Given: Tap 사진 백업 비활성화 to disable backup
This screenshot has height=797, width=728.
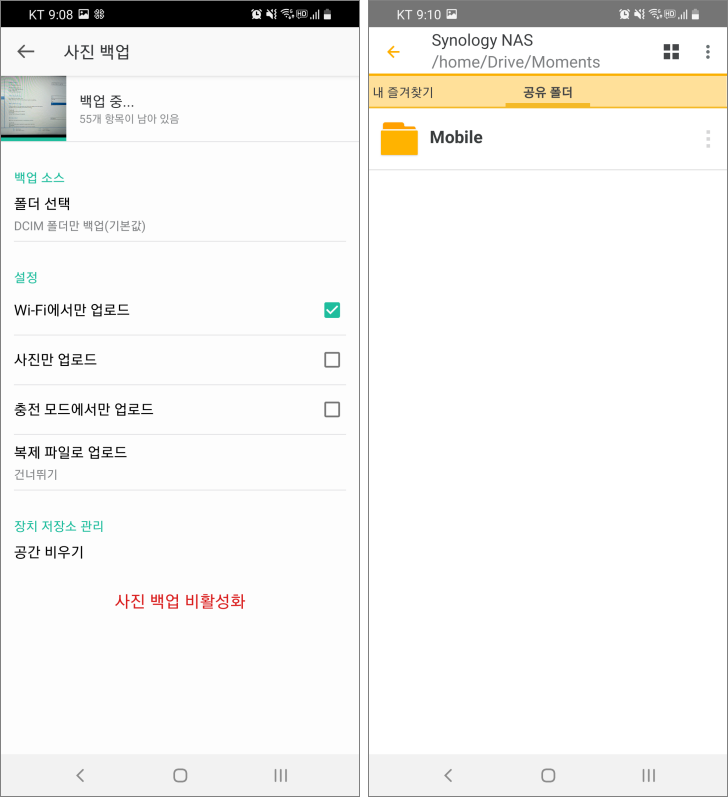Looking at the screenshot, I should click(x=180, y=601).
